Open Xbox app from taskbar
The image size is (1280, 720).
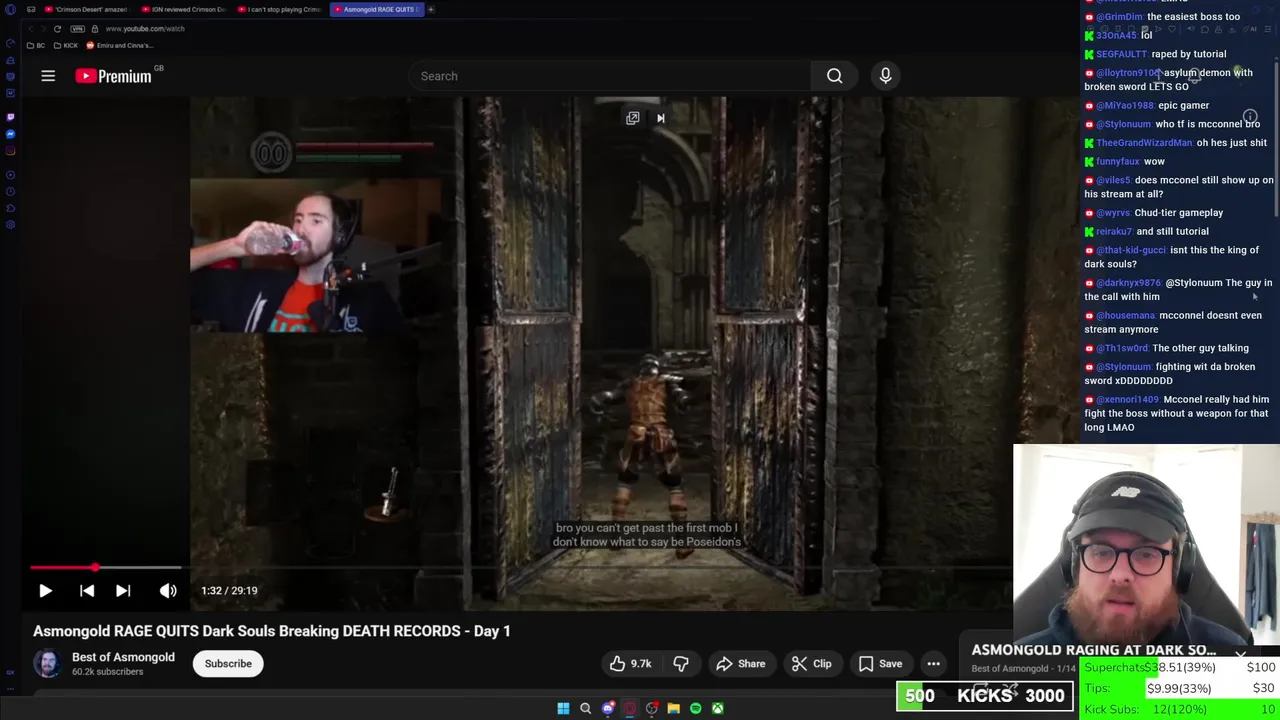pyautogui.click(x=717, y=708)
